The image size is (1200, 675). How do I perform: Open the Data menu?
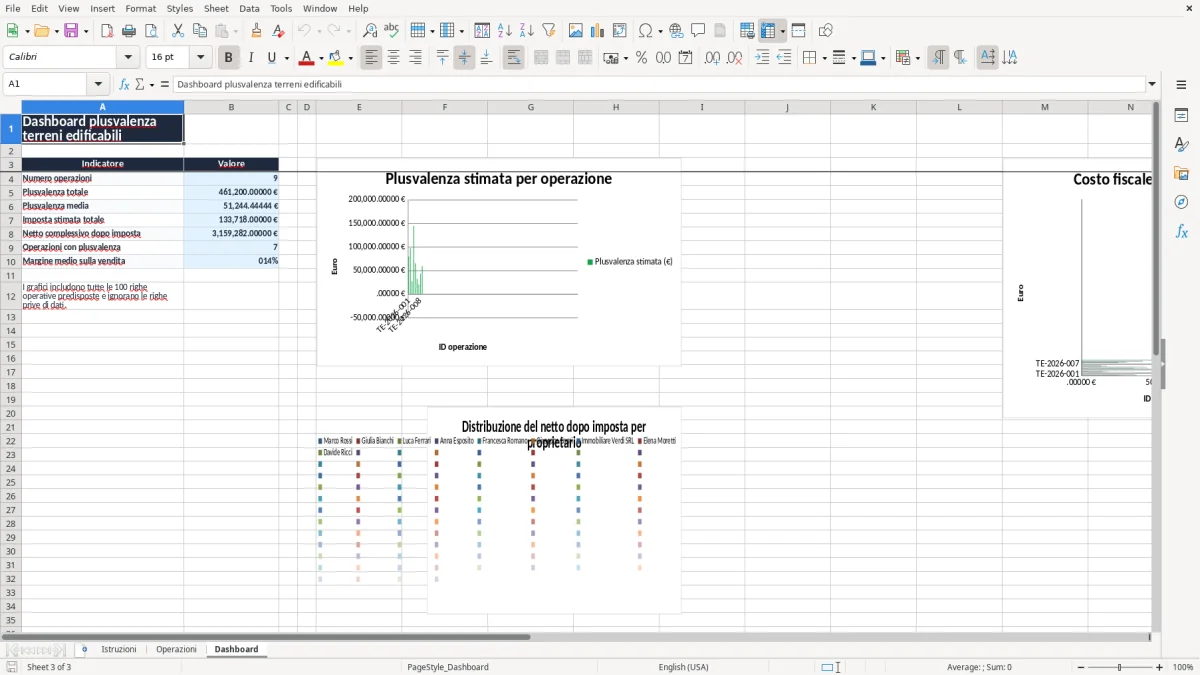point(249,8)
